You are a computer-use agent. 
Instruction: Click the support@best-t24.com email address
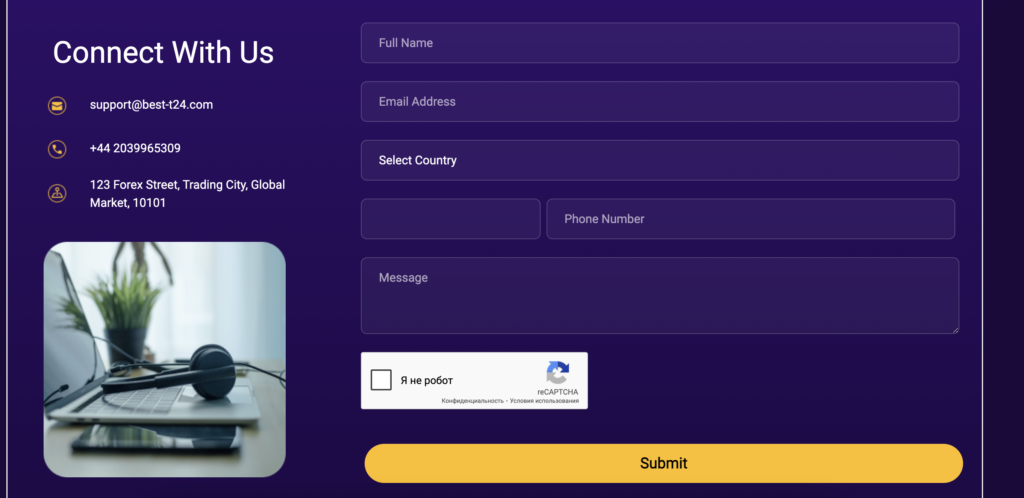click(x=152, y=104)
